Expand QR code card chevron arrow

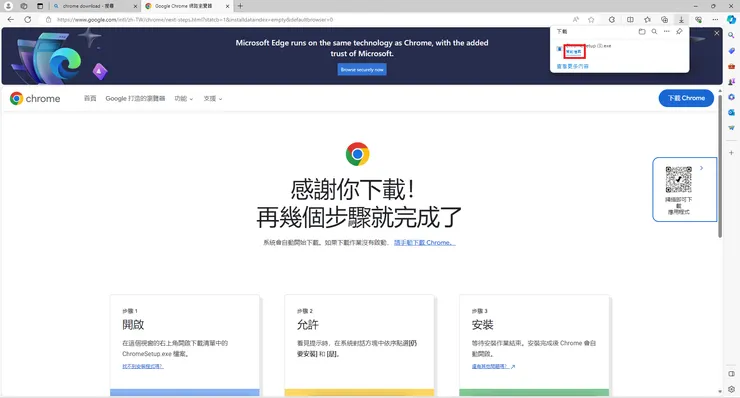point(702,168)
